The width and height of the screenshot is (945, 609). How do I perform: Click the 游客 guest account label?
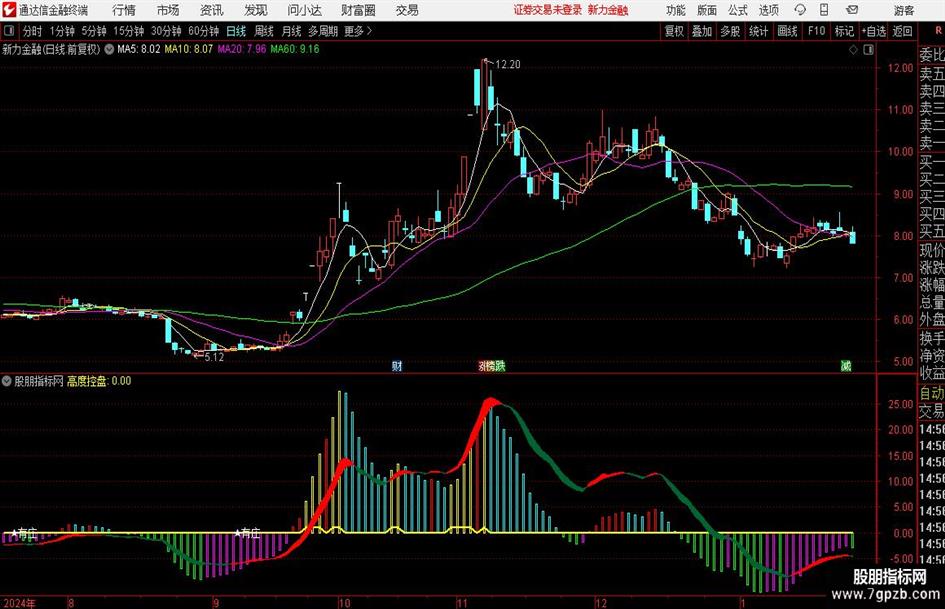coord(903,10)
